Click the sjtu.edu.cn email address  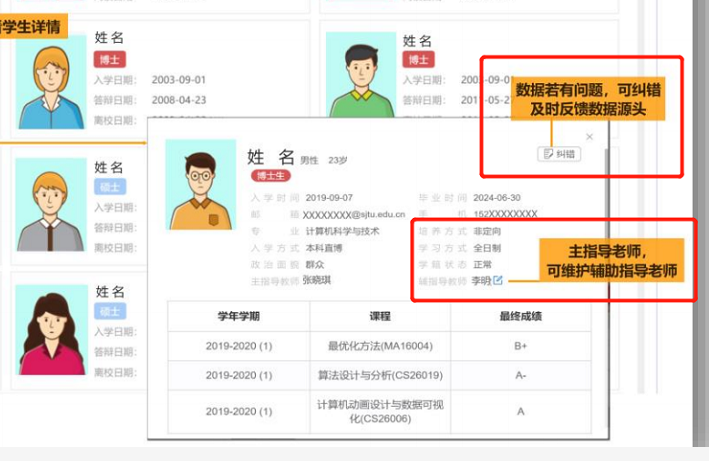coord(353,214)
